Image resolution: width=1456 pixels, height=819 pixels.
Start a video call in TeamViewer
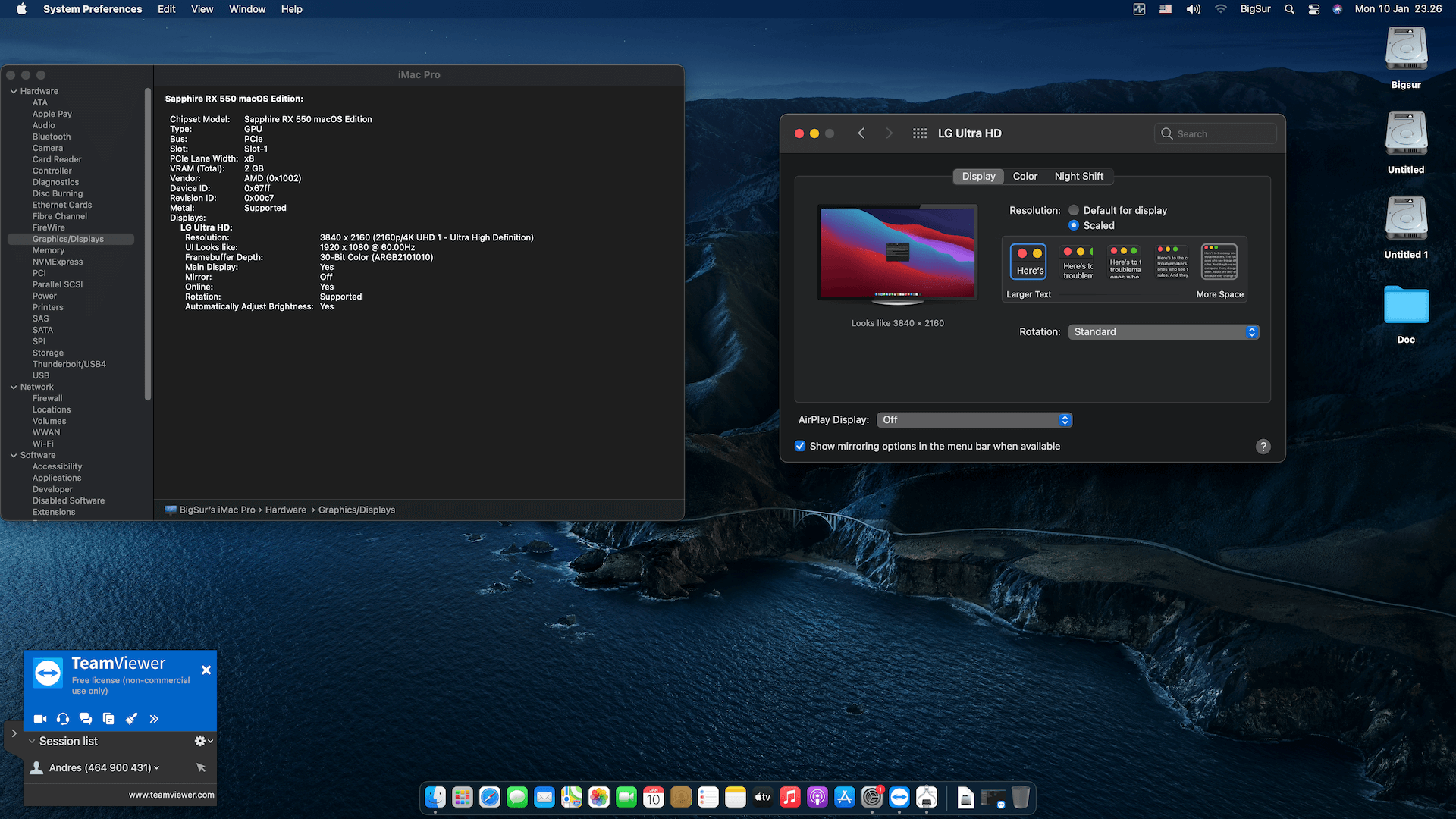(40, 718)
